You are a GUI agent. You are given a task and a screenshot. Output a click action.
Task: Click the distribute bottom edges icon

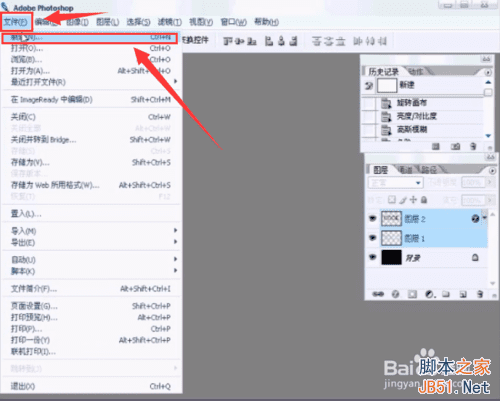pos(340,41)
